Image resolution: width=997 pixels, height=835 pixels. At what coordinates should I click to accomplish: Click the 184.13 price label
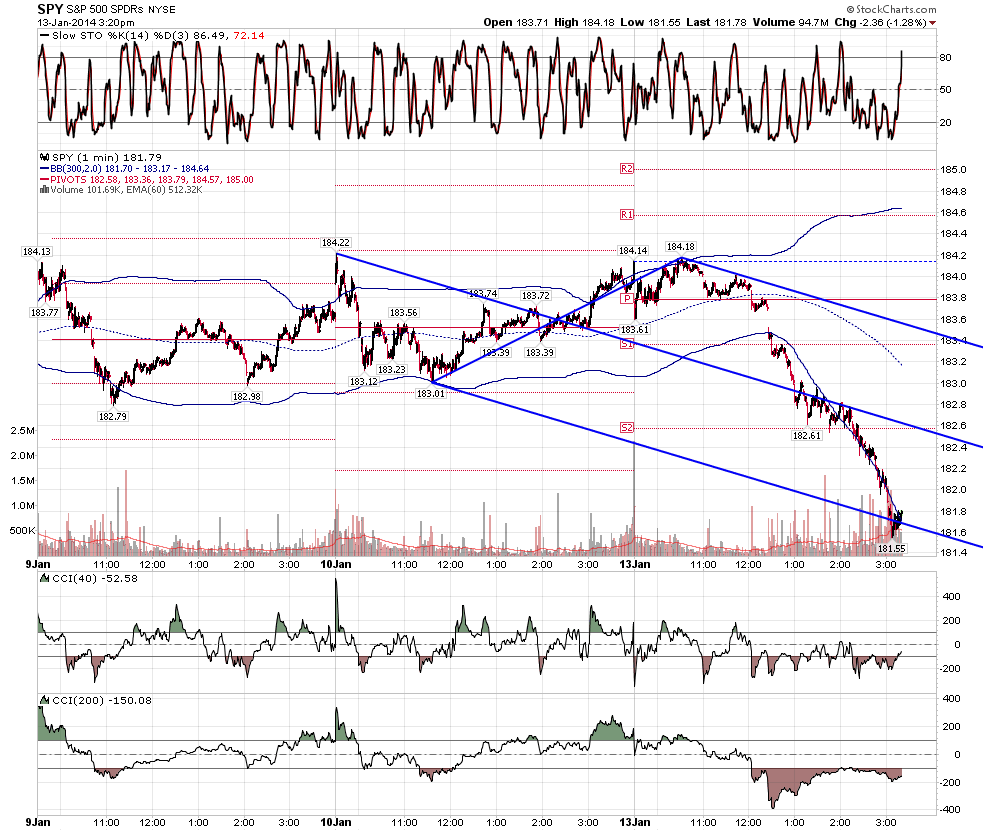click(37, 251)
